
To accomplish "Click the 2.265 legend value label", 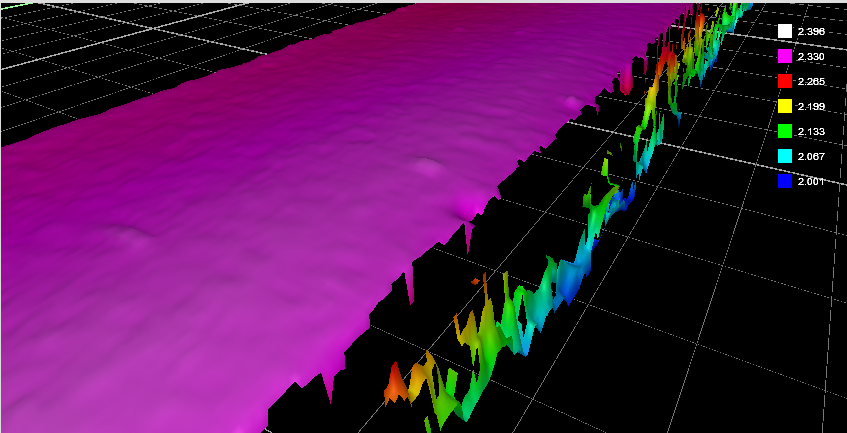I will pos(811,81).
